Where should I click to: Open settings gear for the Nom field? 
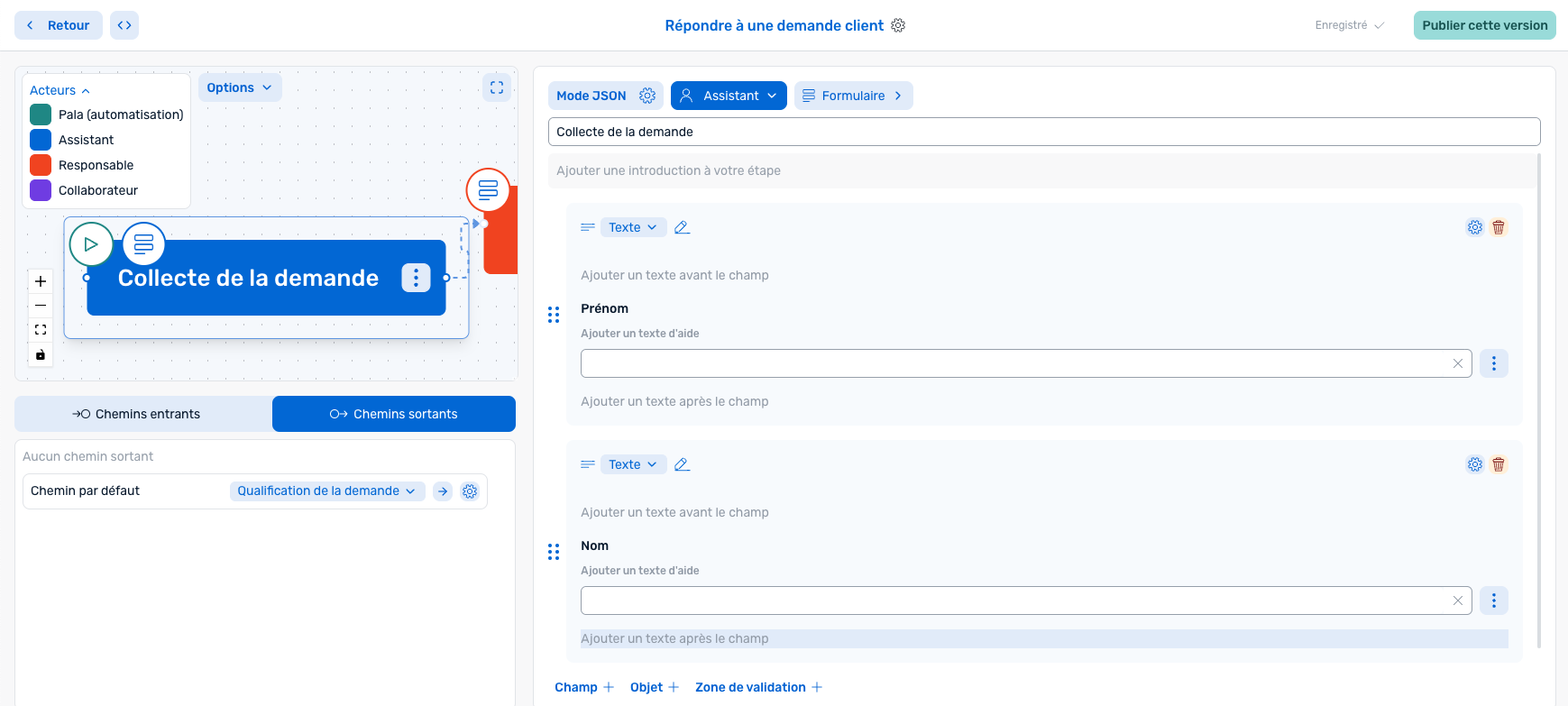(1474, 464)
